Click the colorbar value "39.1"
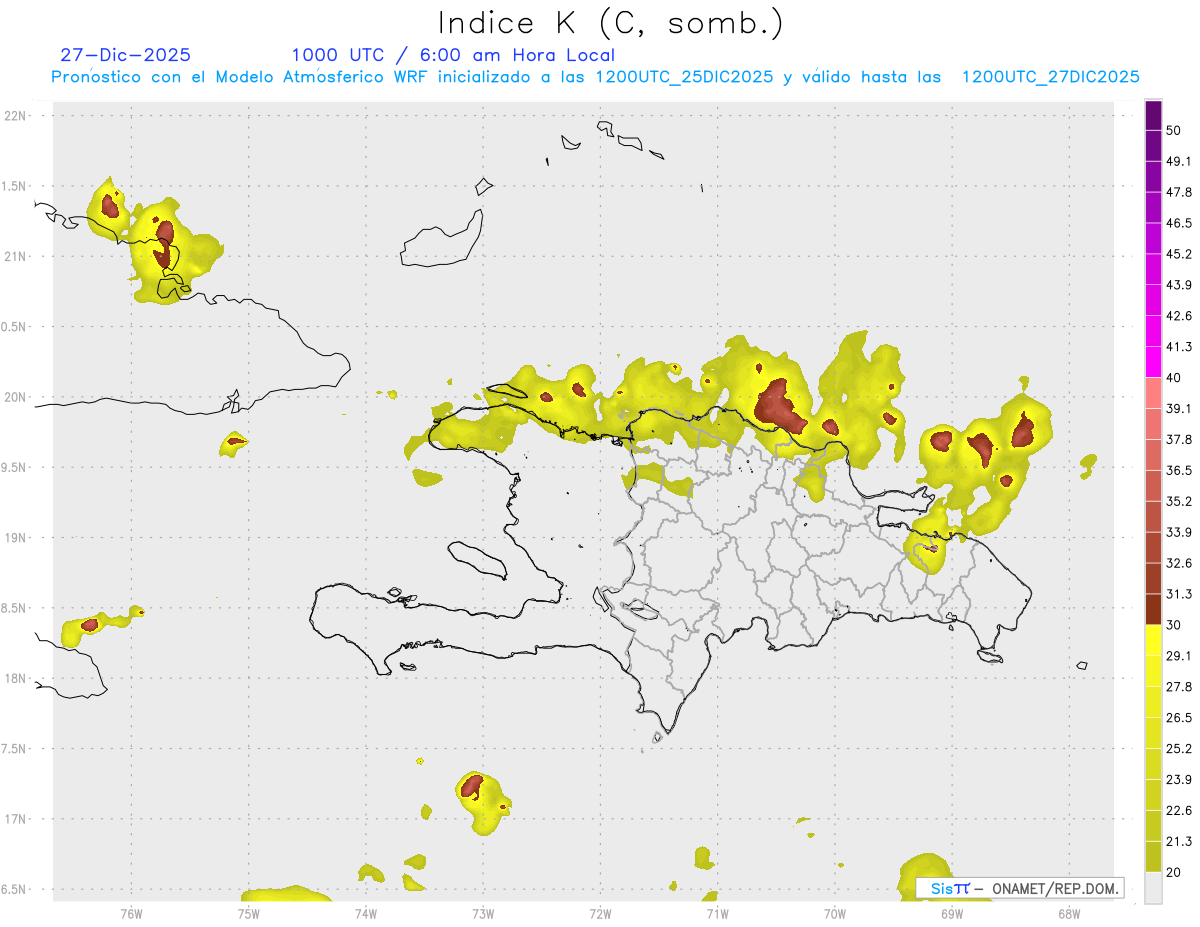The height and width of the screenshot is (927, 1200). [1178, 409]
